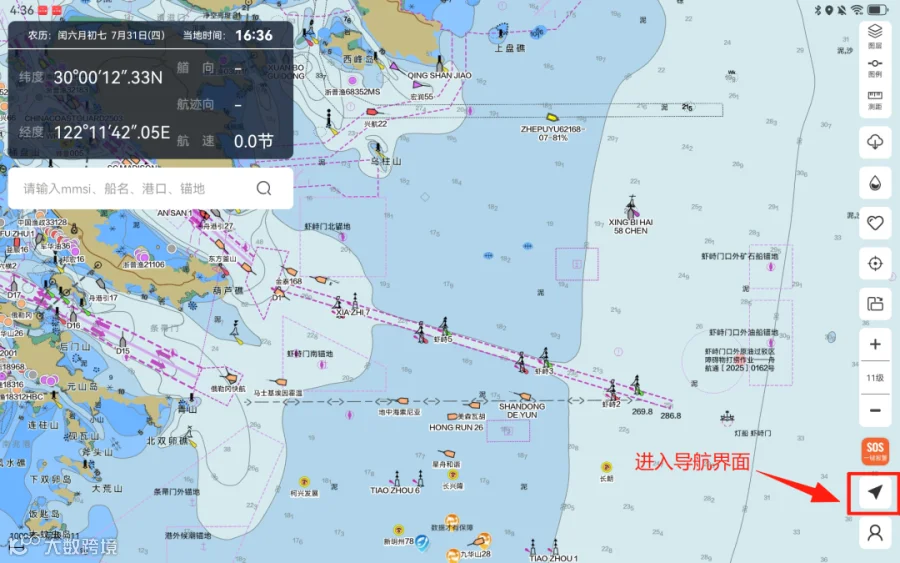Tap the local time 16:36

point(254,36)
